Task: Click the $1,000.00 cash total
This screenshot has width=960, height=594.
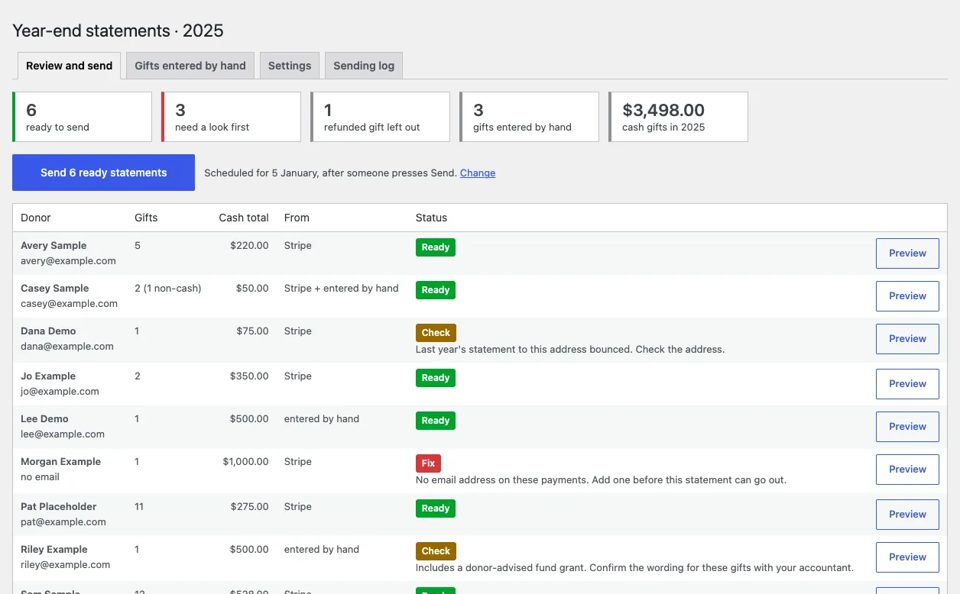Action: [246, 462]
